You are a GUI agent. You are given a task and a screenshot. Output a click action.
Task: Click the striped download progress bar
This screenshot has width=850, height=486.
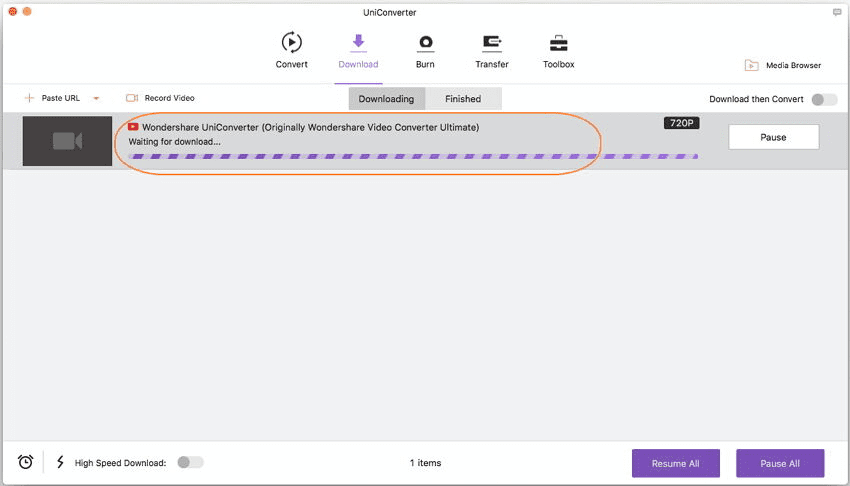tap(413, 157)
